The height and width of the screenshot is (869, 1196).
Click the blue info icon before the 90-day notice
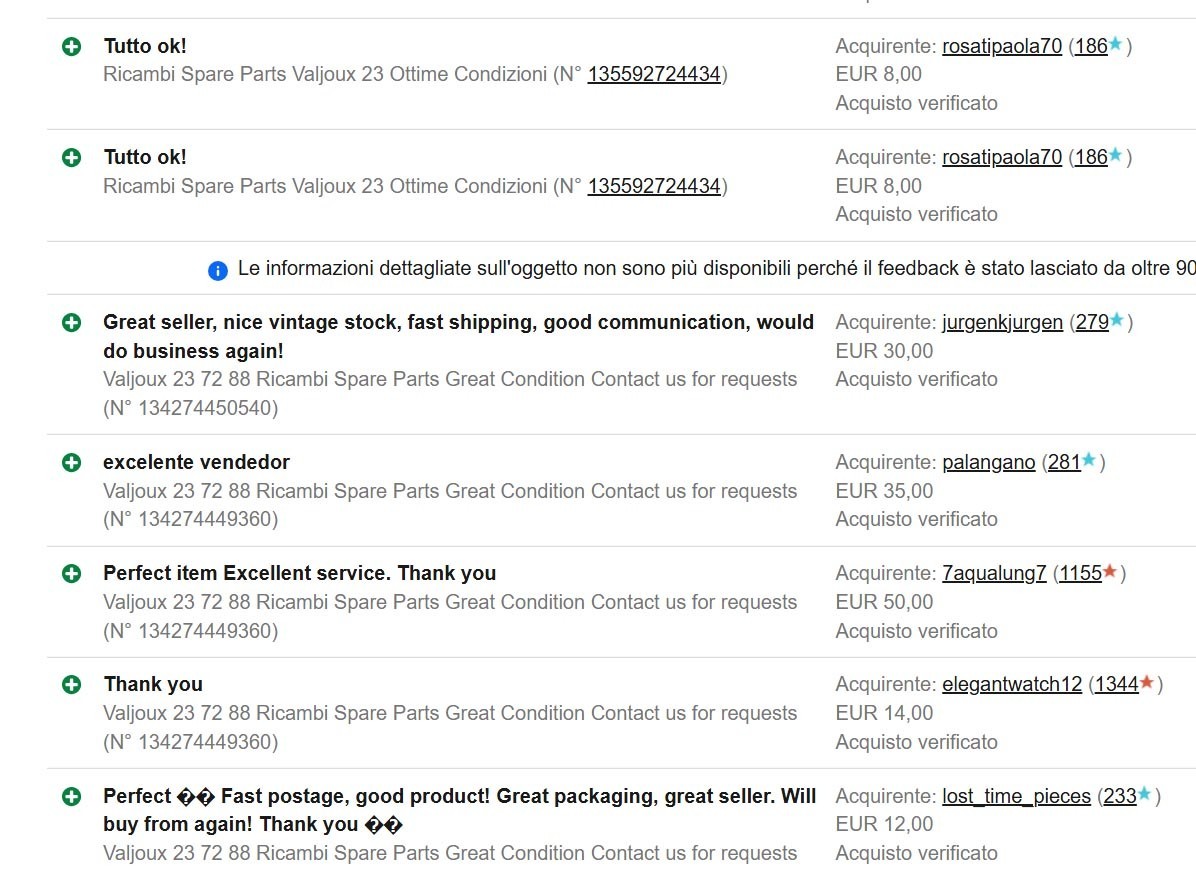tap(217, 271)
